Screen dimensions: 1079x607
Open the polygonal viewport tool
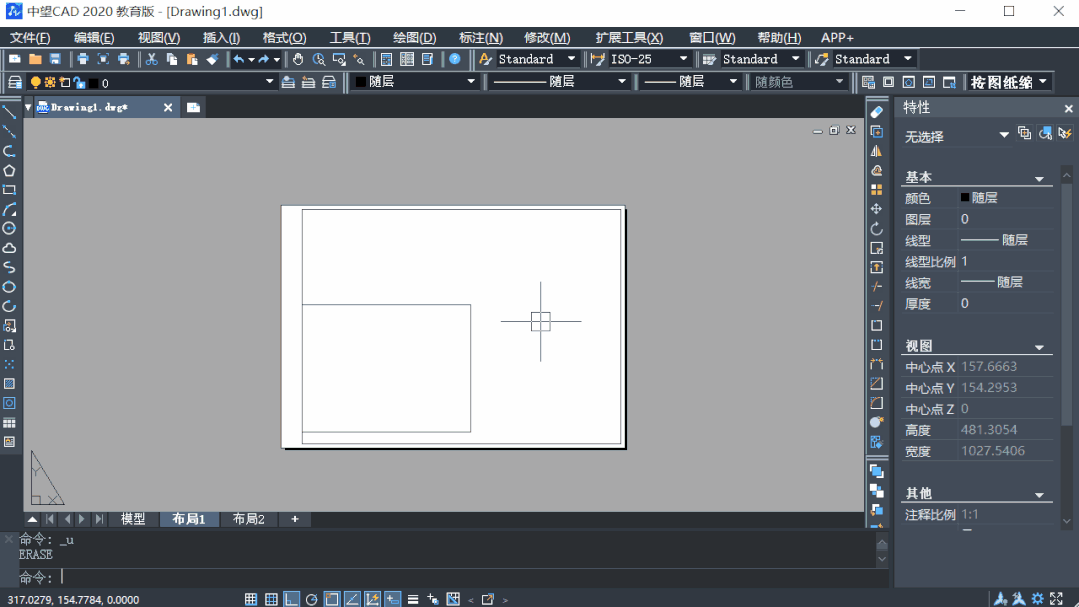(908, 83)
